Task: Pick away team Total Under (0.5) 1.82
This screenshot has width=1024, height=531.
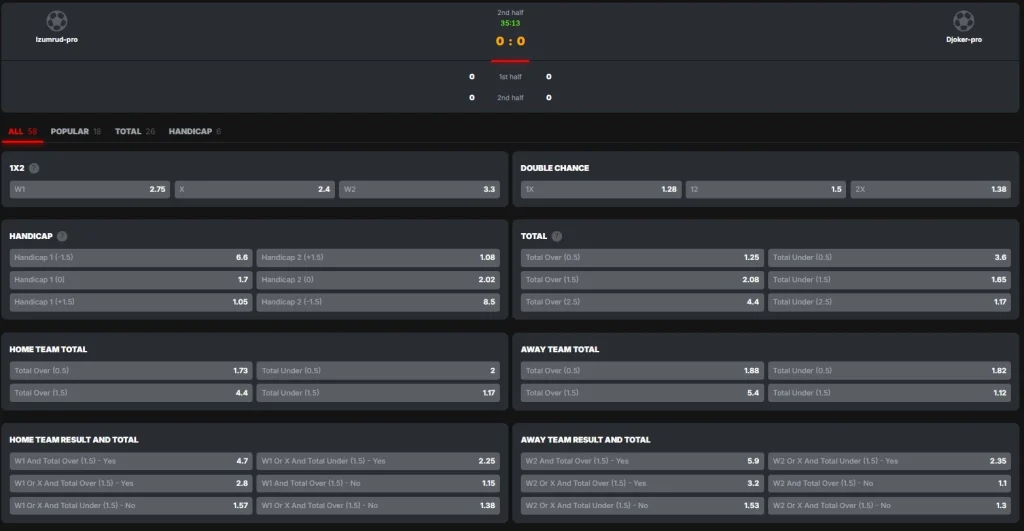Action: tap(889, 370)
